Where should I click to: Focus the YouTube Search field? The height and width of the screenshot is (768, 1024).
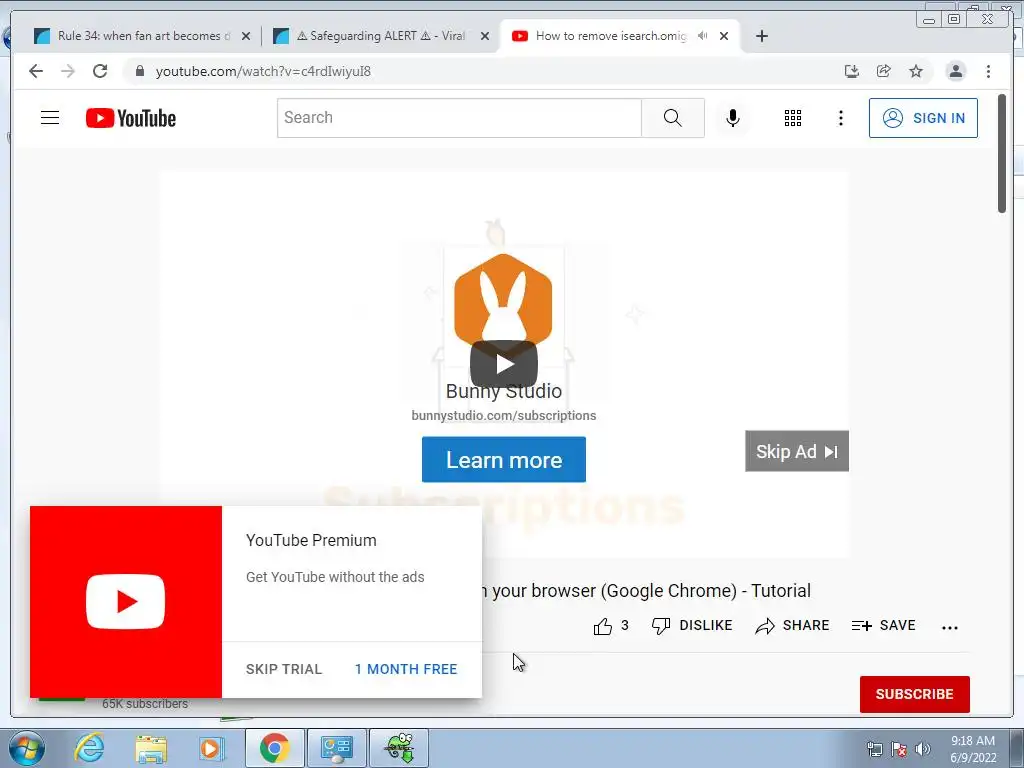pyautogui.click(x=459, y=118)
